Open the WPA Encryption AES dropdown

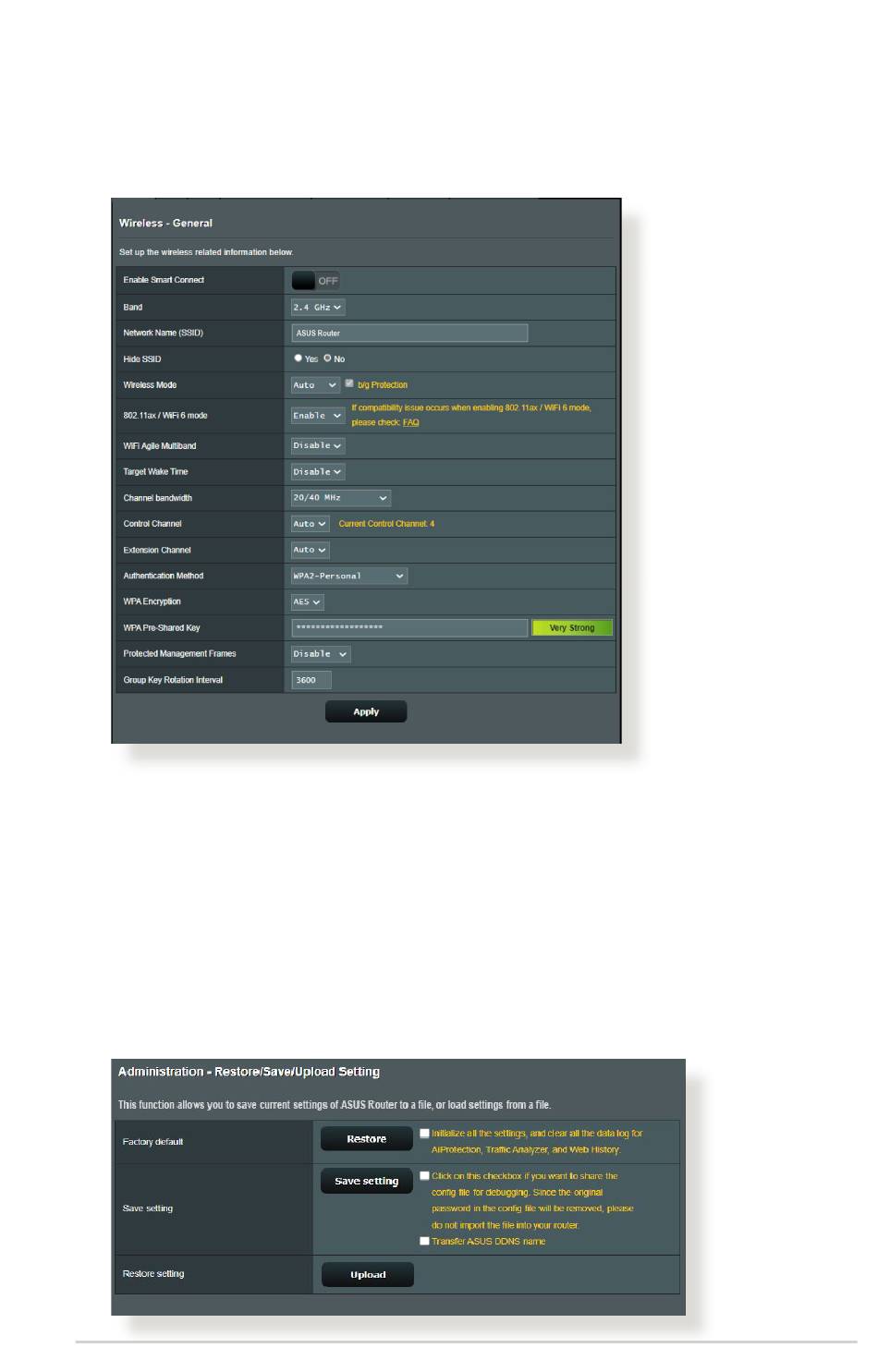coord(308,601)
